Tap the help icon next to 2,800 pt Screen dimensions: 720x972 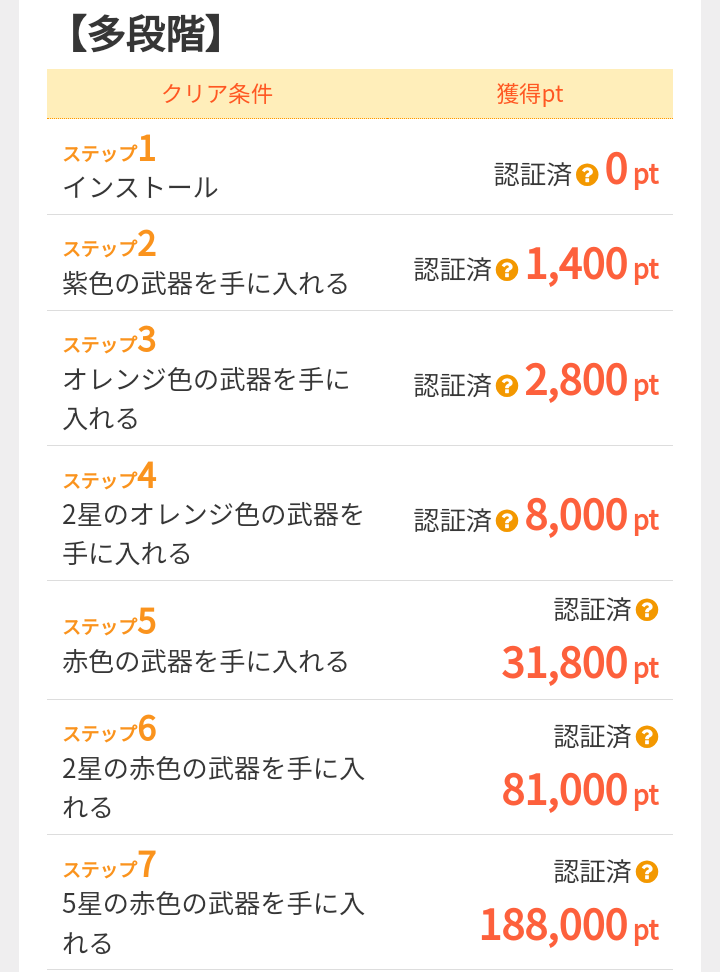[507, 386]
